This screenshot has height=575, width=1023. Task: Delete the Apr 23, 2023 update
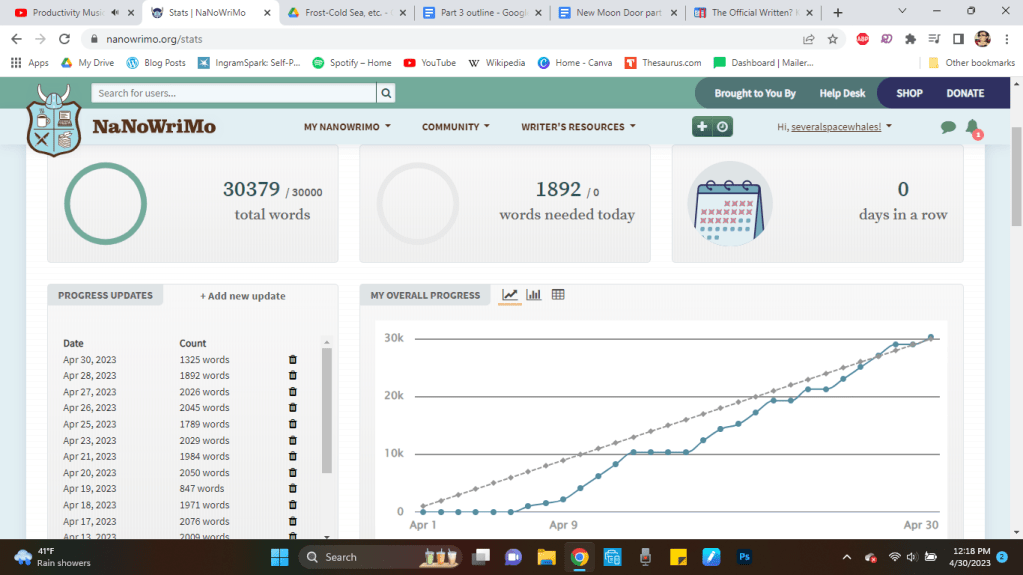(293, 441)
